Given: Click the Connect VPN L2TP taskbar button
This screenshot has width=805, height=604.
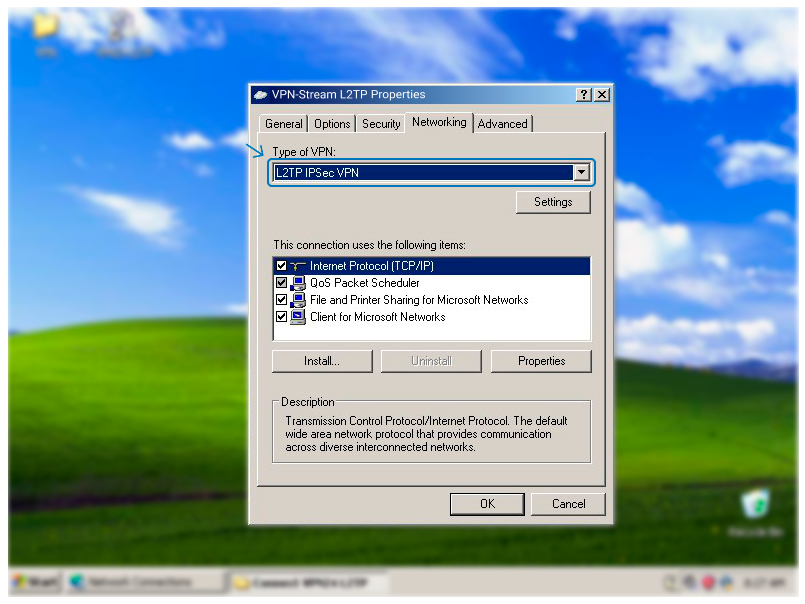Looking at the screenshot, I should (307, 582).
